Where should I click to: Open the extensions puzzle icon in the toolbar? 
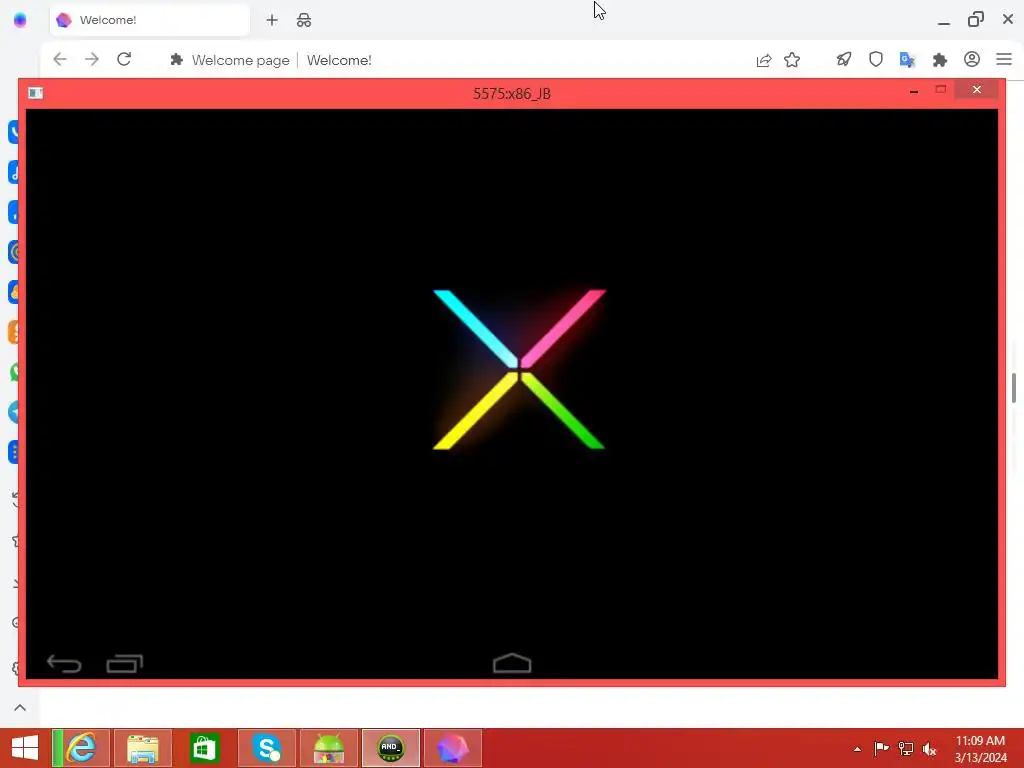pyautogui.click(x=940, y=60)
